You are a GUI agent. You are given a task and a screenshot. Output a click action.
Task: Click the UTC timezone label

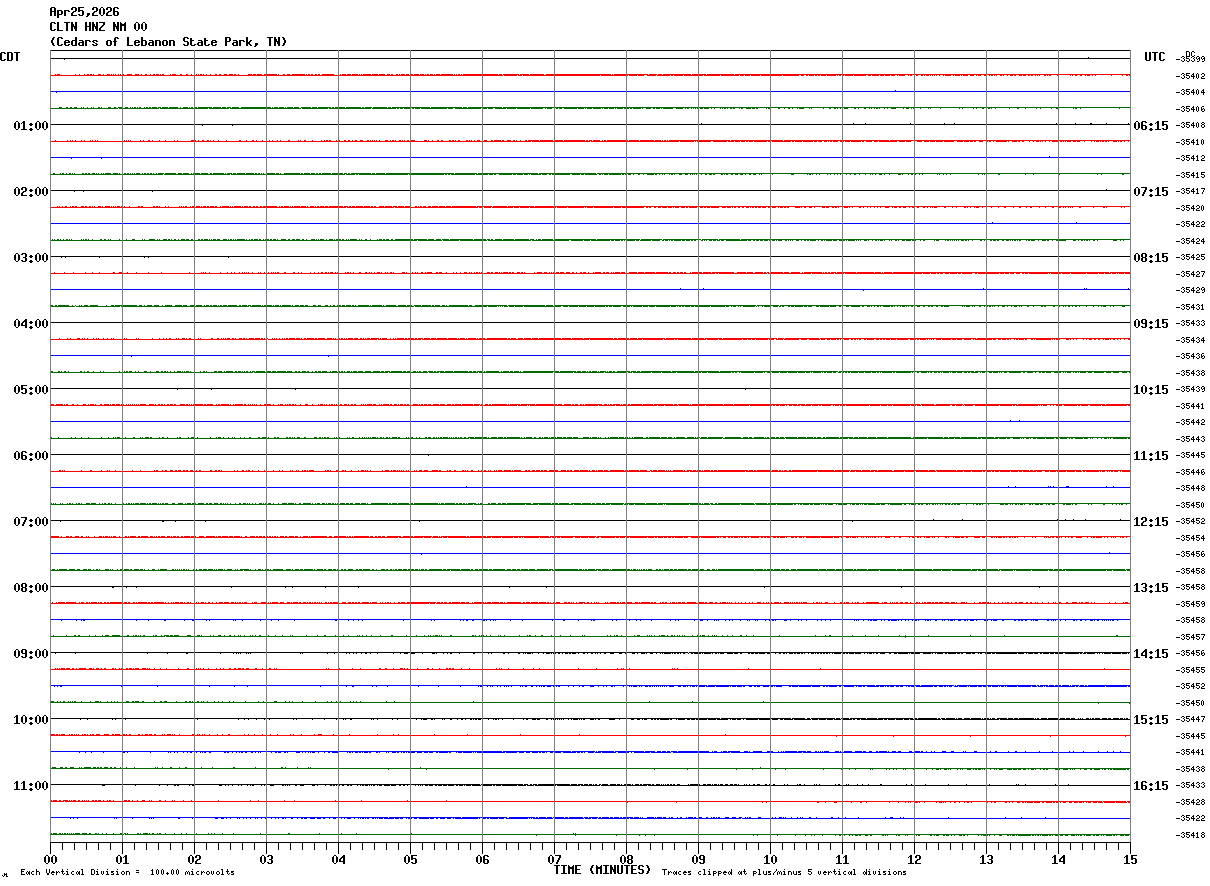click(x=1155, y=57)
